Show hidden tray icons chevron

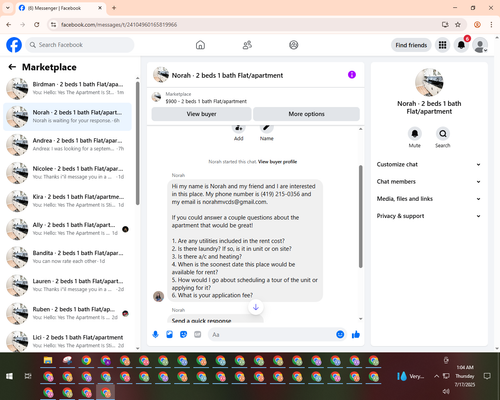(436, 376)
